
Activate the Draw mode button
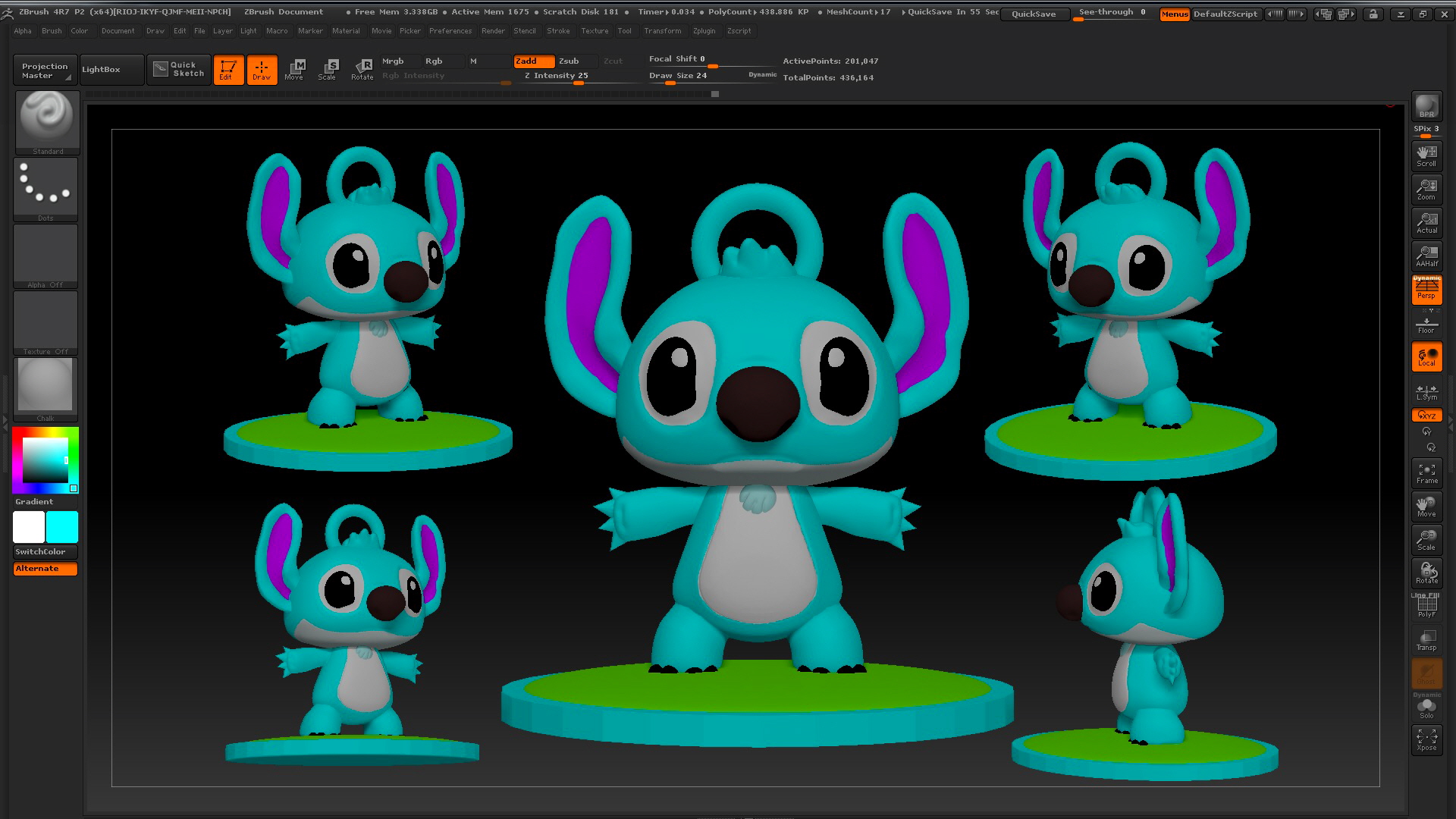262,70
